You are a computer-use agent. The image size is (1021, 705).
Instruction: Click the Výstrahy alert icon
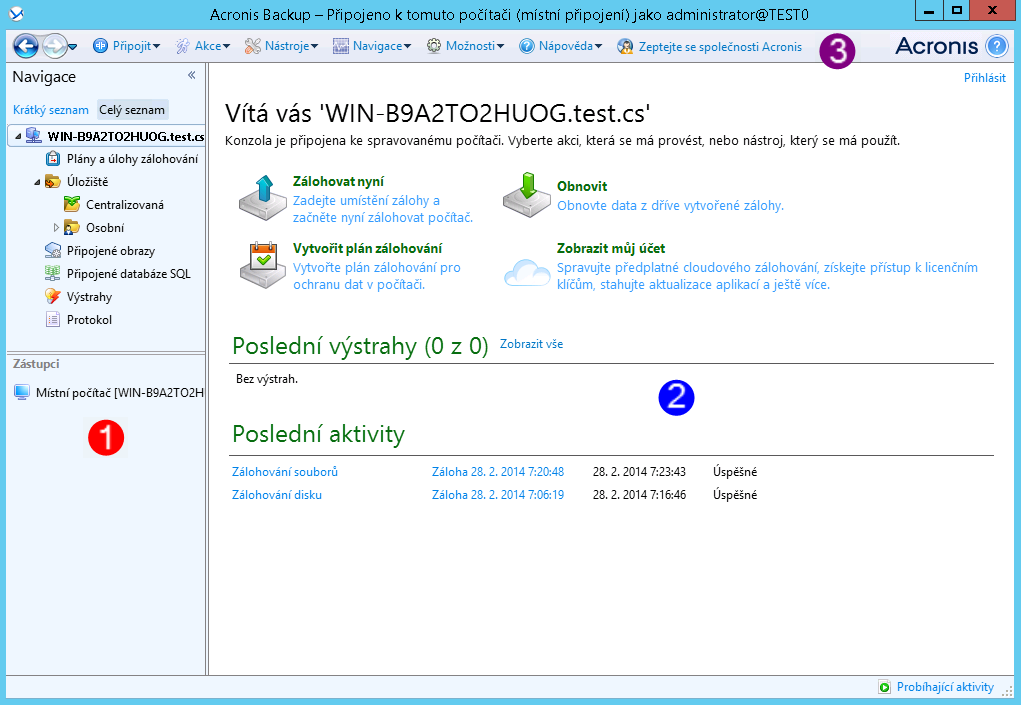(x=53, y=297)
